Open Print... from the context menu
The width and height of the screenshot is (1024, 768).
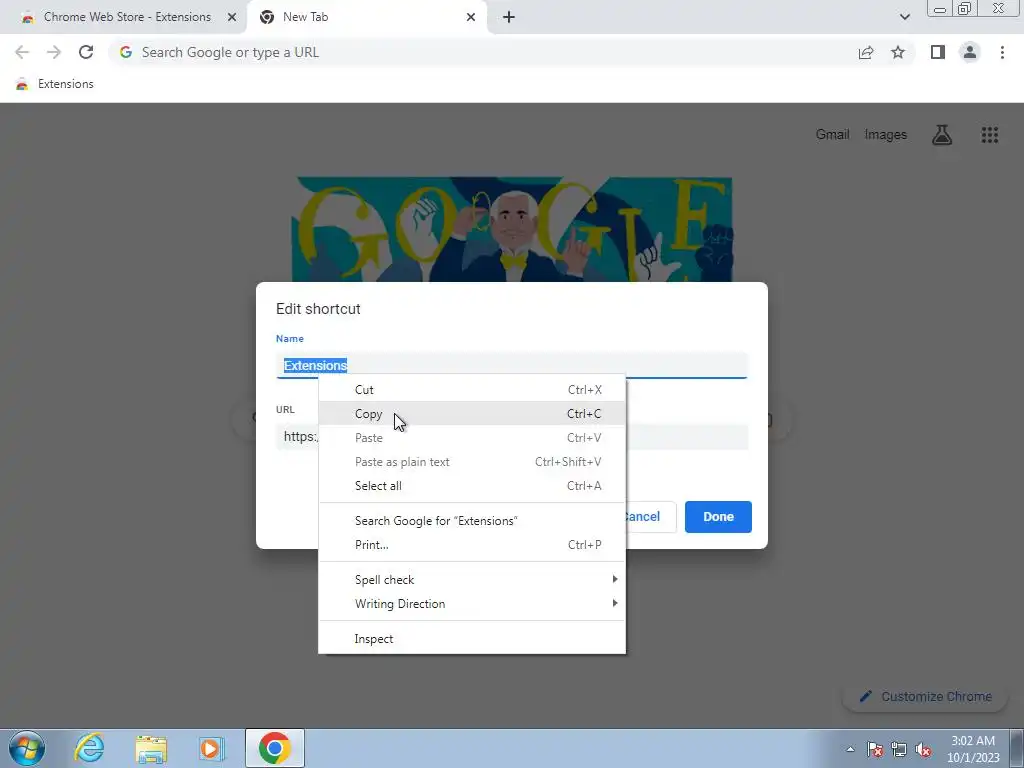(472, 545)
